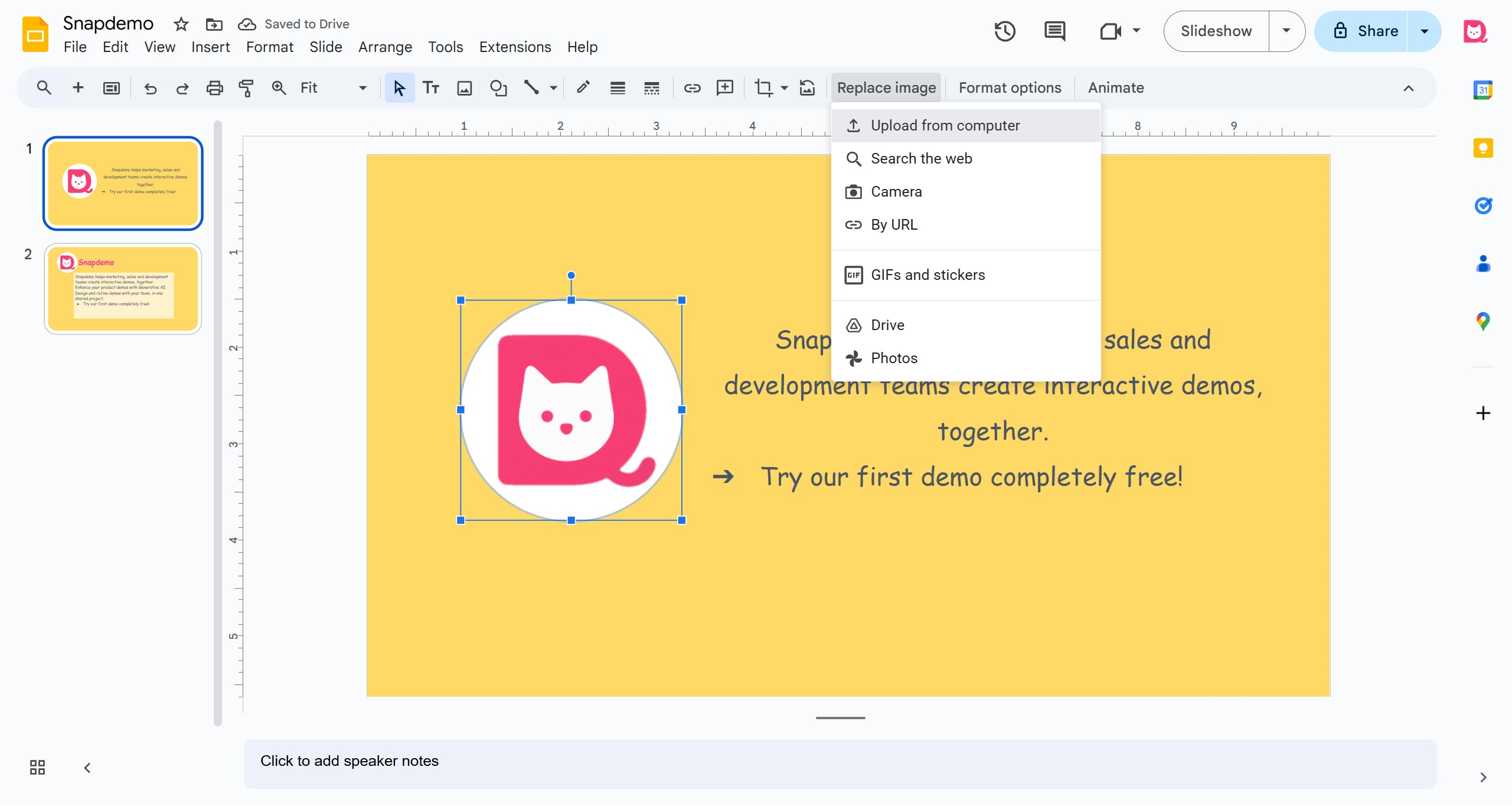The width and height of the screenshot is (1512, 806).
Task: Star the Snapdemo document
Action: 181,24
